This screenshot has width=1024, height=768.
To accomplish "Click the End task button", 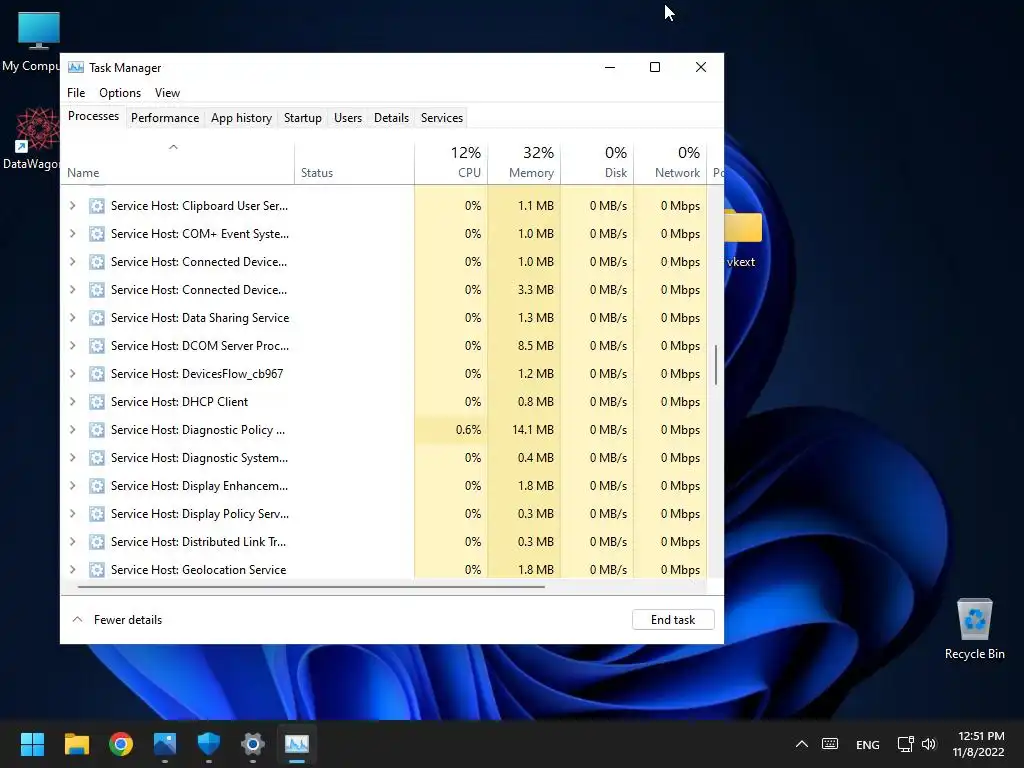I will point(673,620).
